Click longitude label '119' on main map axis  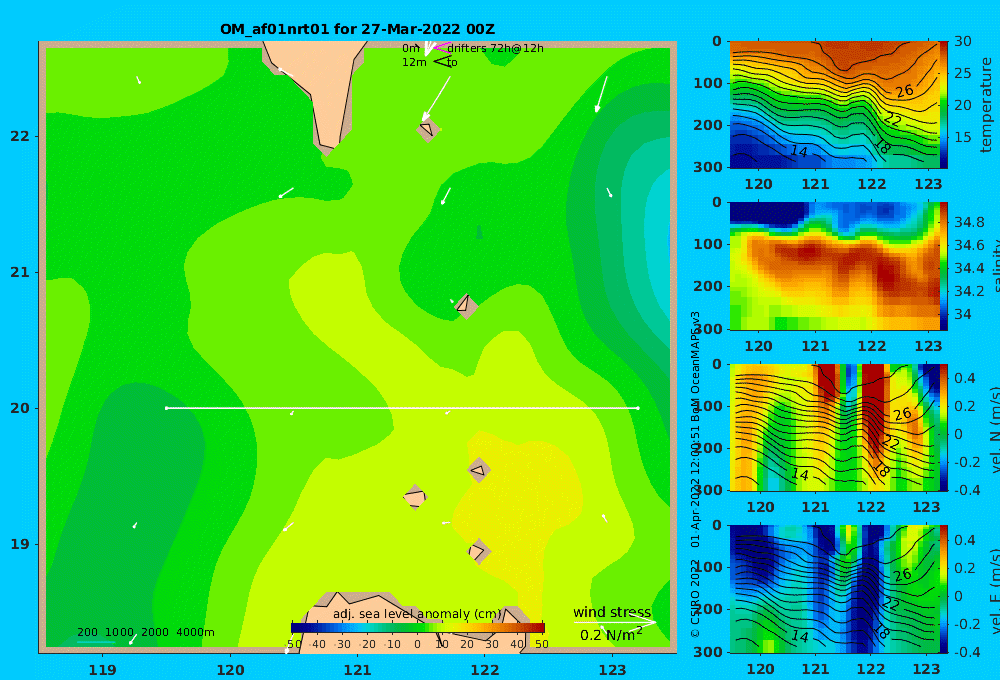pyautogui.click(x=102, y=670)
